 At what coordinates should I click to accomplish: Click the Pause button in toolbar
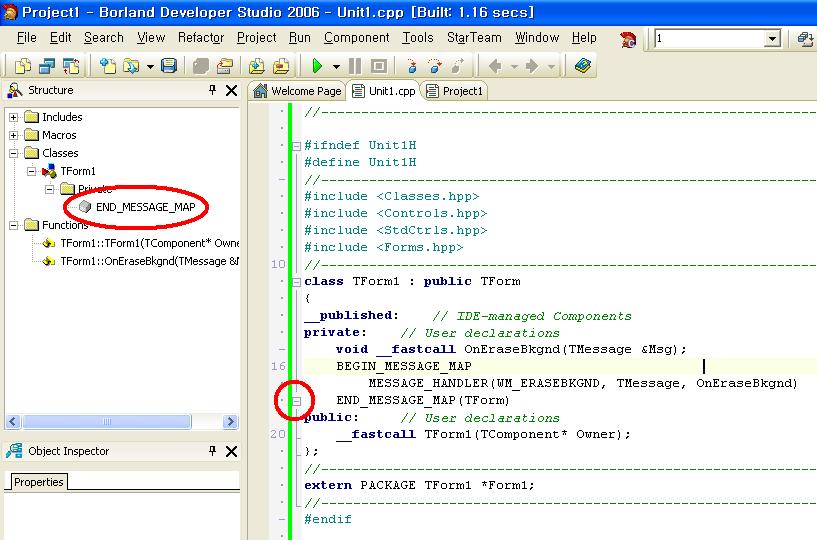pos(355,66)
